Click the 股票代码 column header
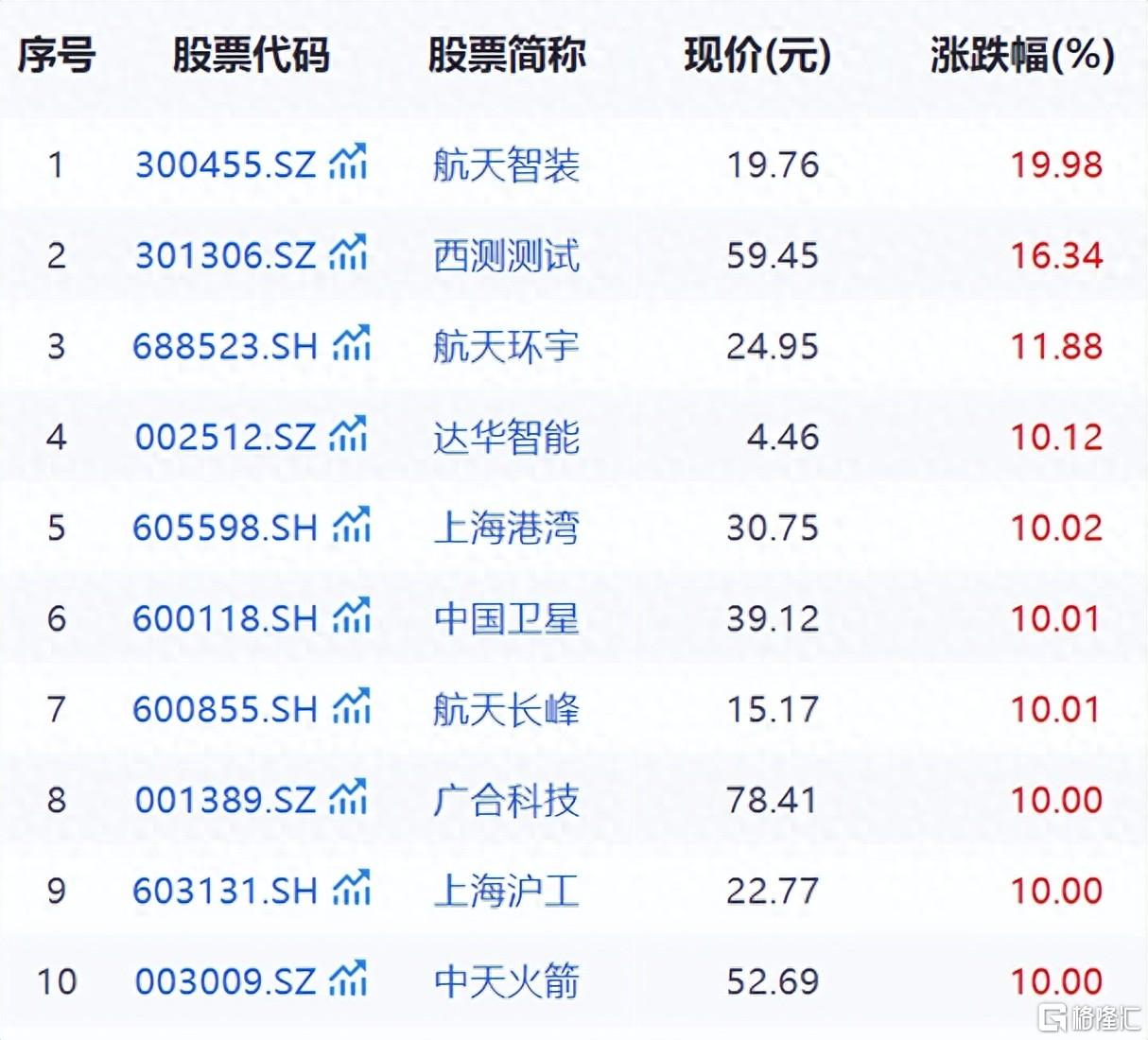 click(x=251, y=56)
